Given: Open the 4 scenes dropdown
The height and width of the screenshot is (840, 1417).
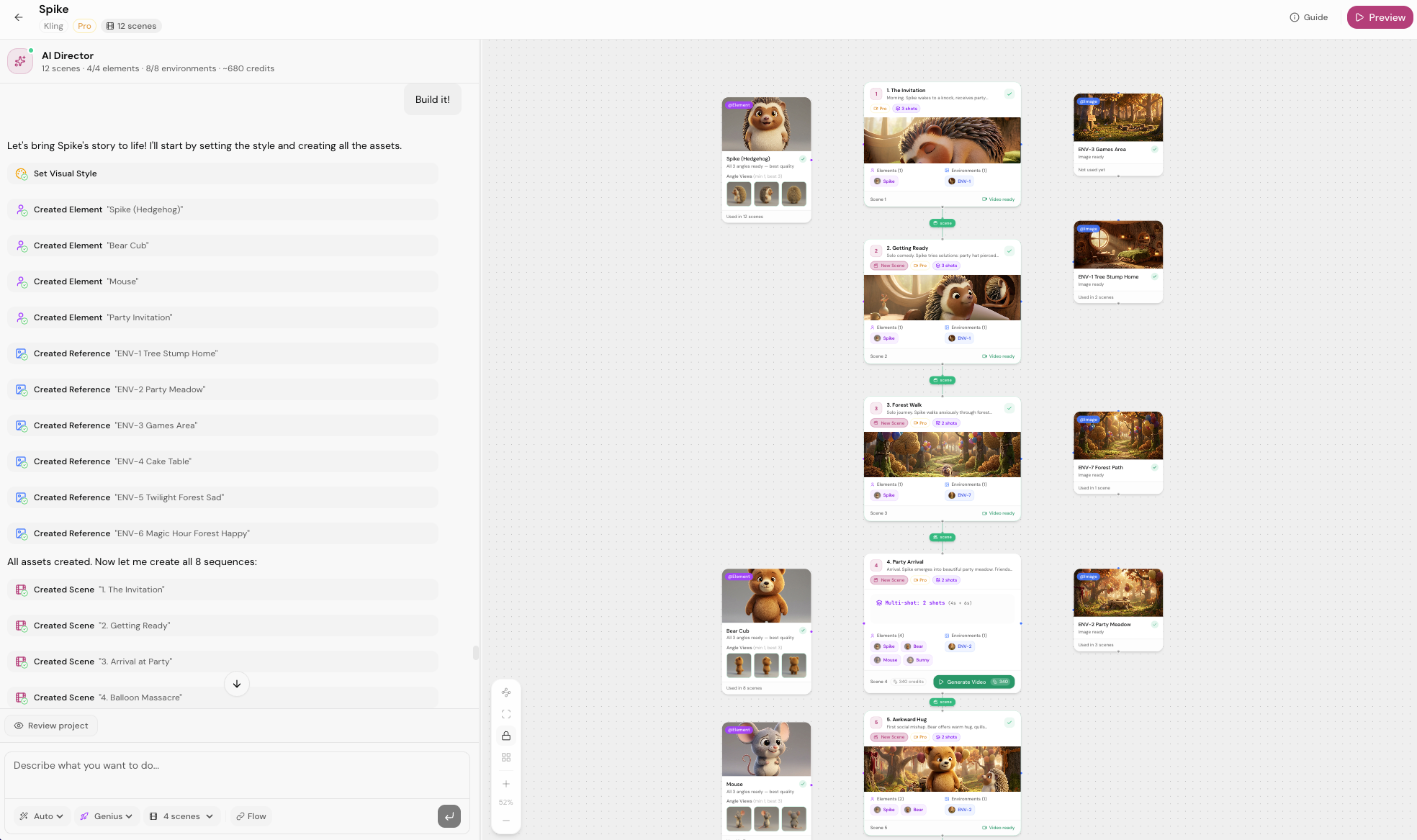Looking at the screenshot, I should pos(181,816).
